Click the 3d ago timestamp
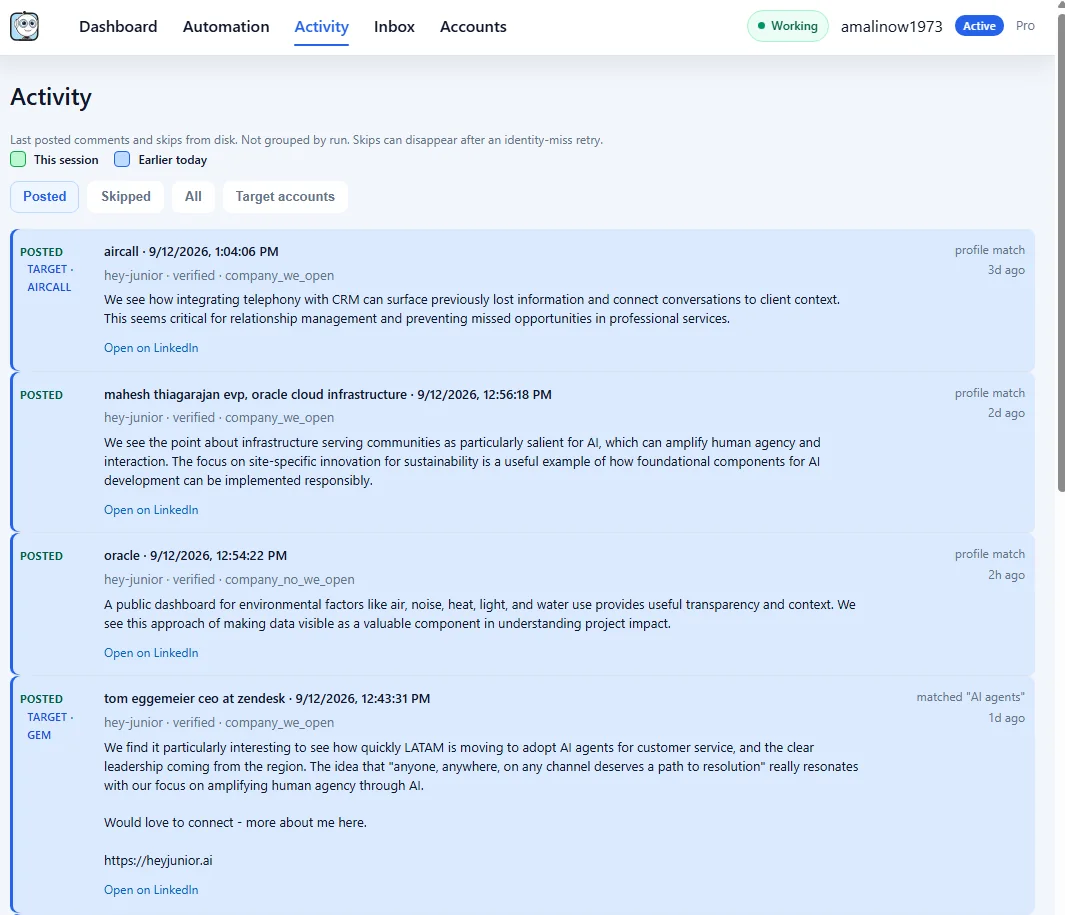The width and height of the screenshot is (1065, 915). 1006,270
